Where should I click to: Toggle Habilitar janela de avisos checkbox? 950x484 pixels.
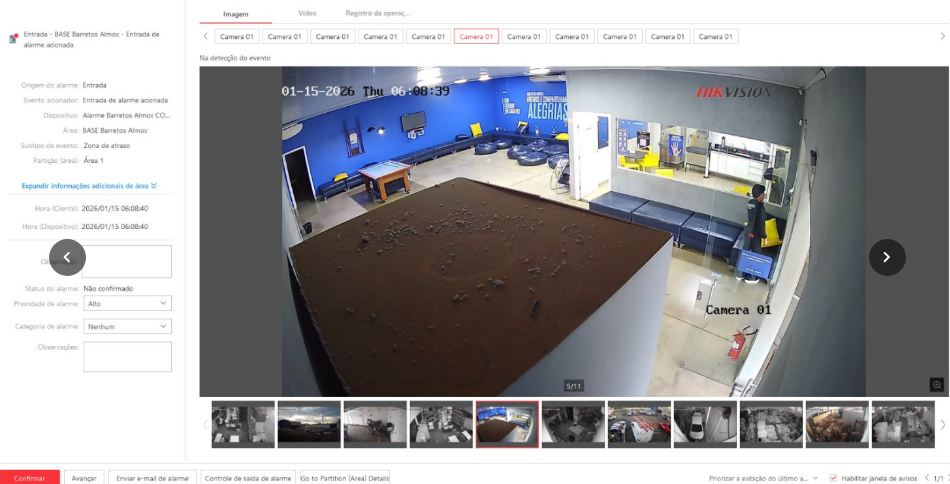coord(833,478)
